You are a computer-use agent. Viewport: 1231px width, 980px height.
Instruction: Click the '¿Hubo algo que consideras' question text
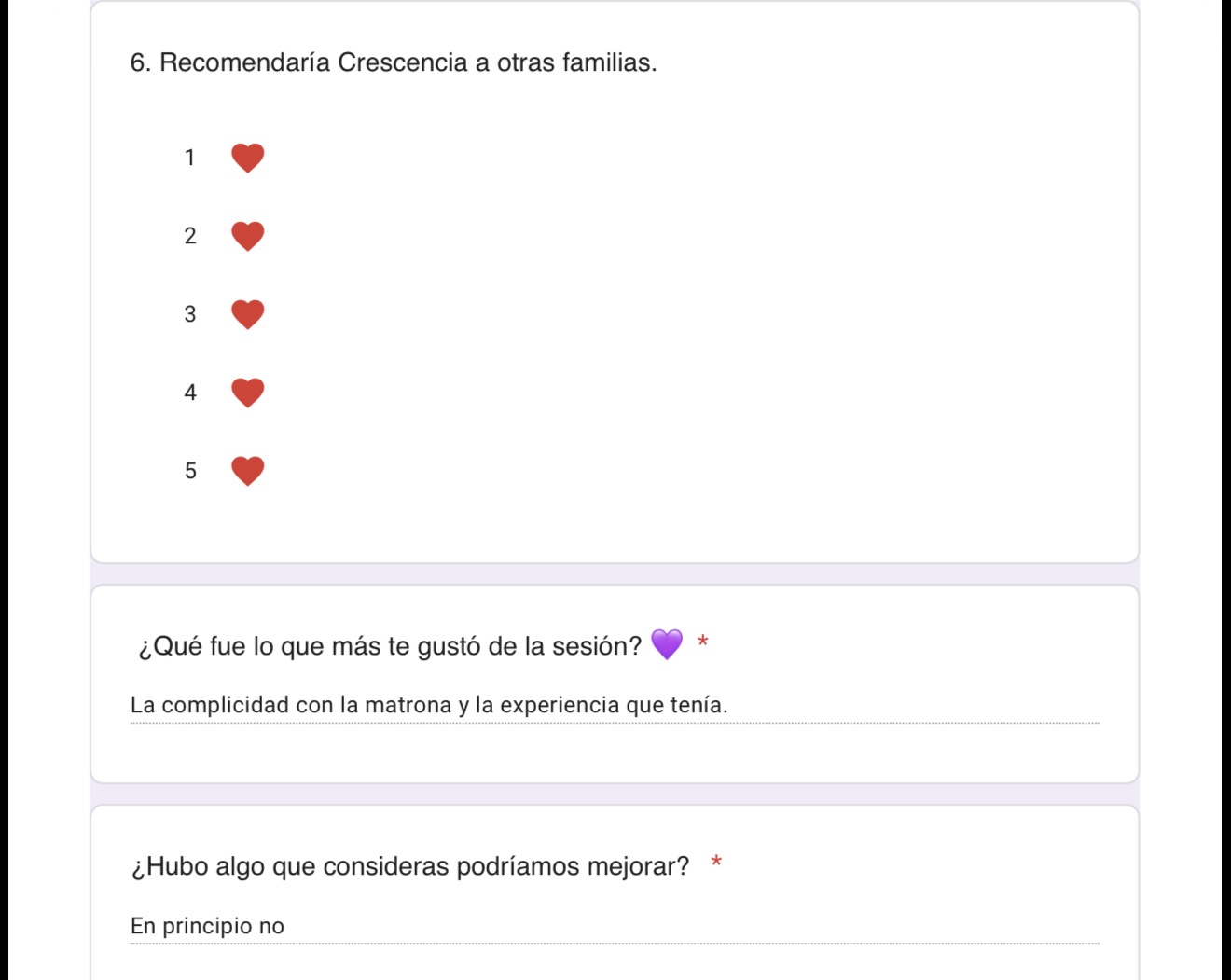click(x=410, y=866)
